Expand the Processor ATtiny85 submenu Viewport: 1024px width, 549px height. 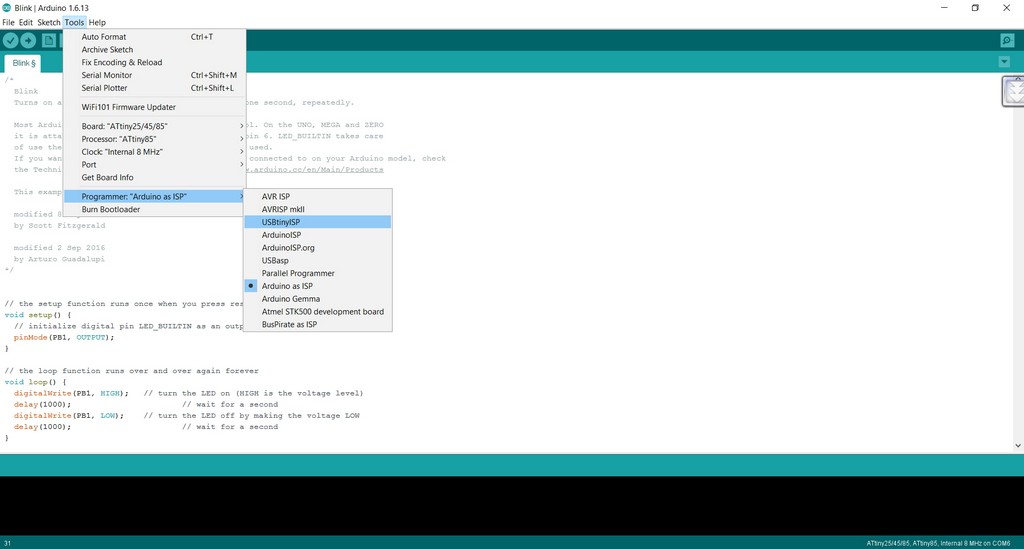(154, 139)
